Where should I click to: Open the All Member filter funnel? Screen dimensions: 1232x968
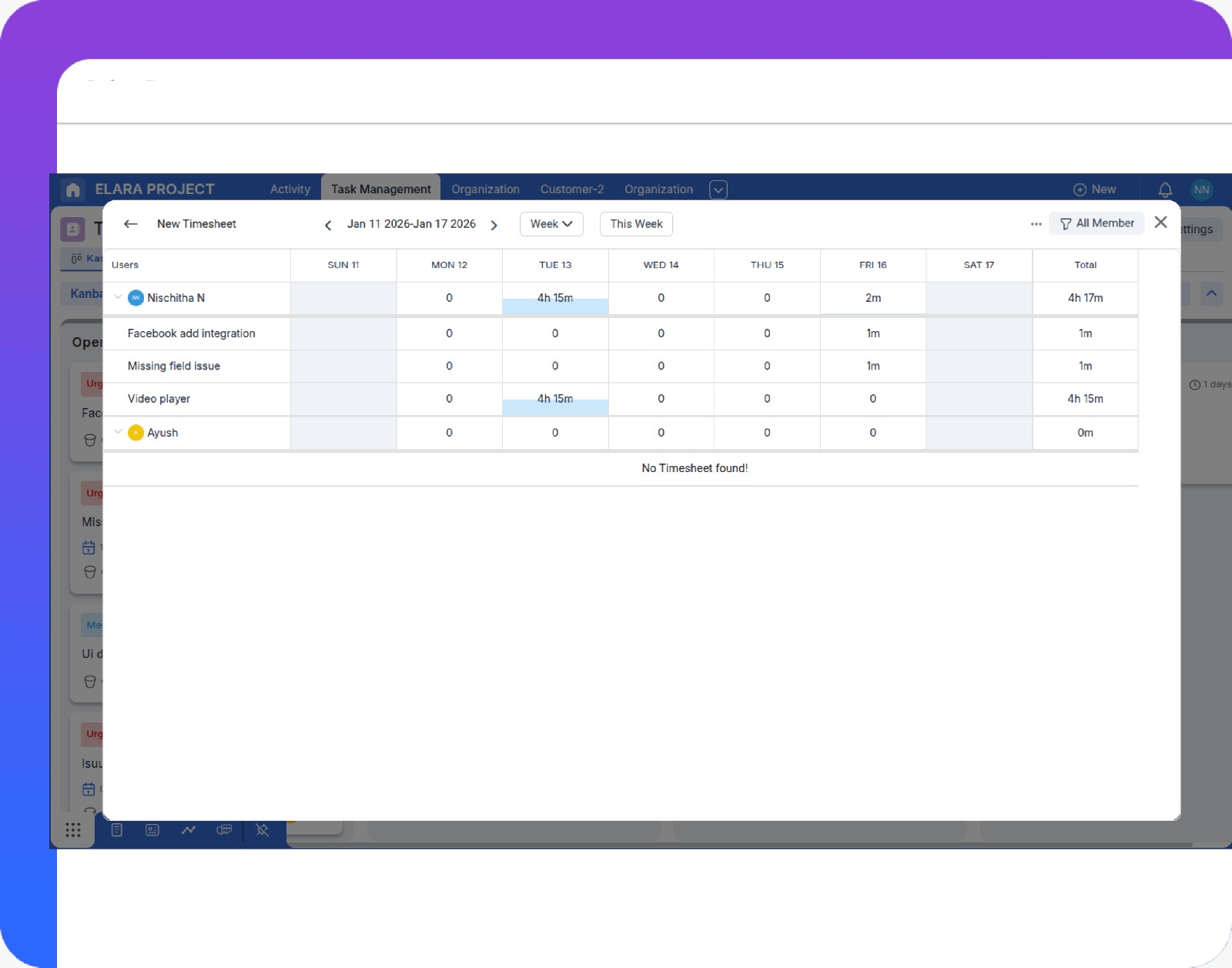click(x=1096, y=223)
